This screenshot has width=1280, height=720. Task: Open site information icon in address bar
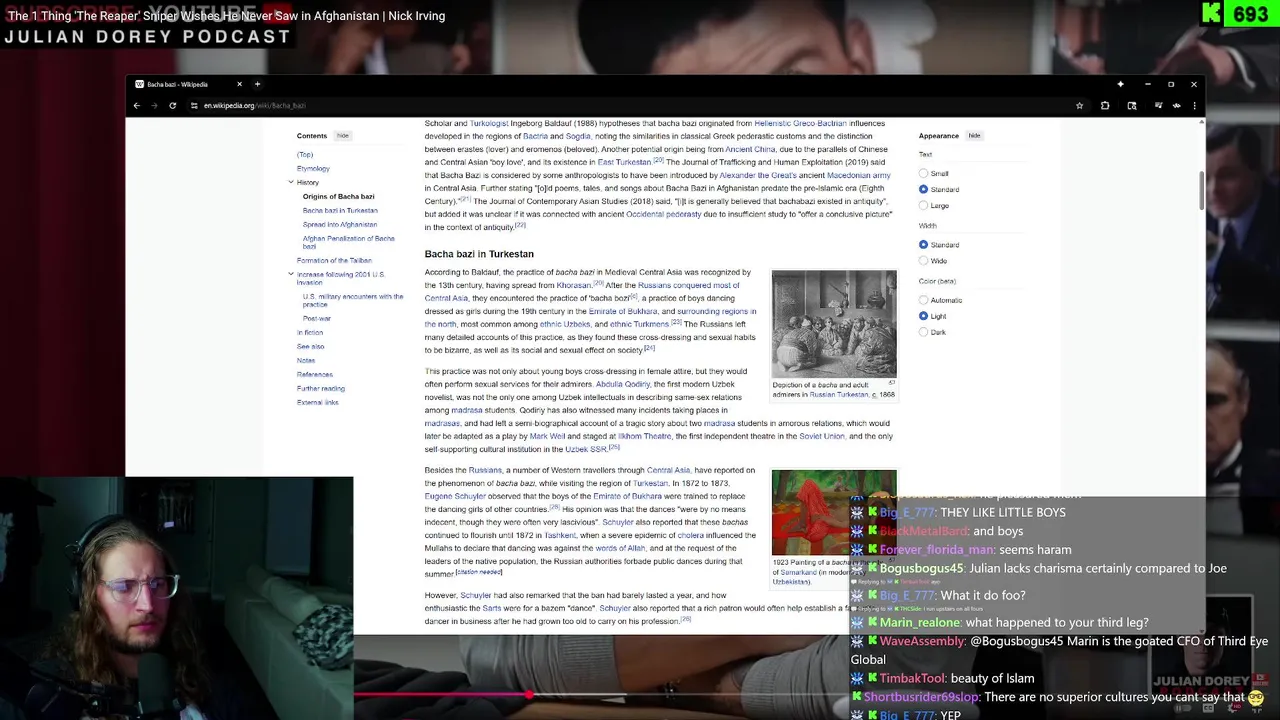[x=194, y=105]
